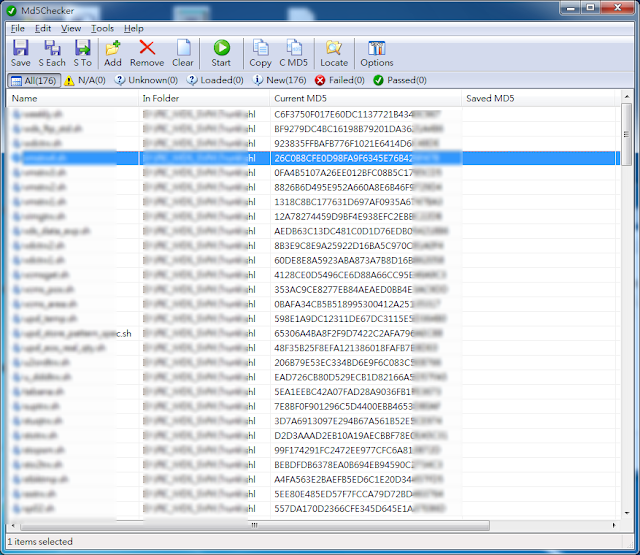Filter by Passed(0) items
640x555 pixels.
(400, 80)
